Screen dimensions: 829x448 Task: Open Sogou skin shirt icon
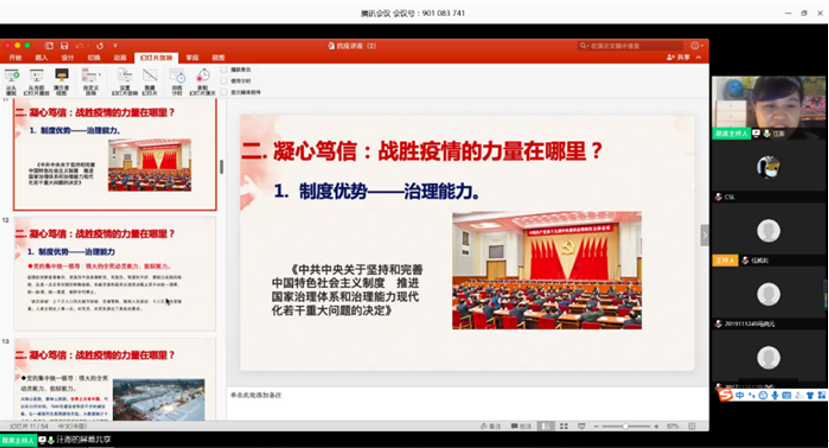(x=809, y=395)
